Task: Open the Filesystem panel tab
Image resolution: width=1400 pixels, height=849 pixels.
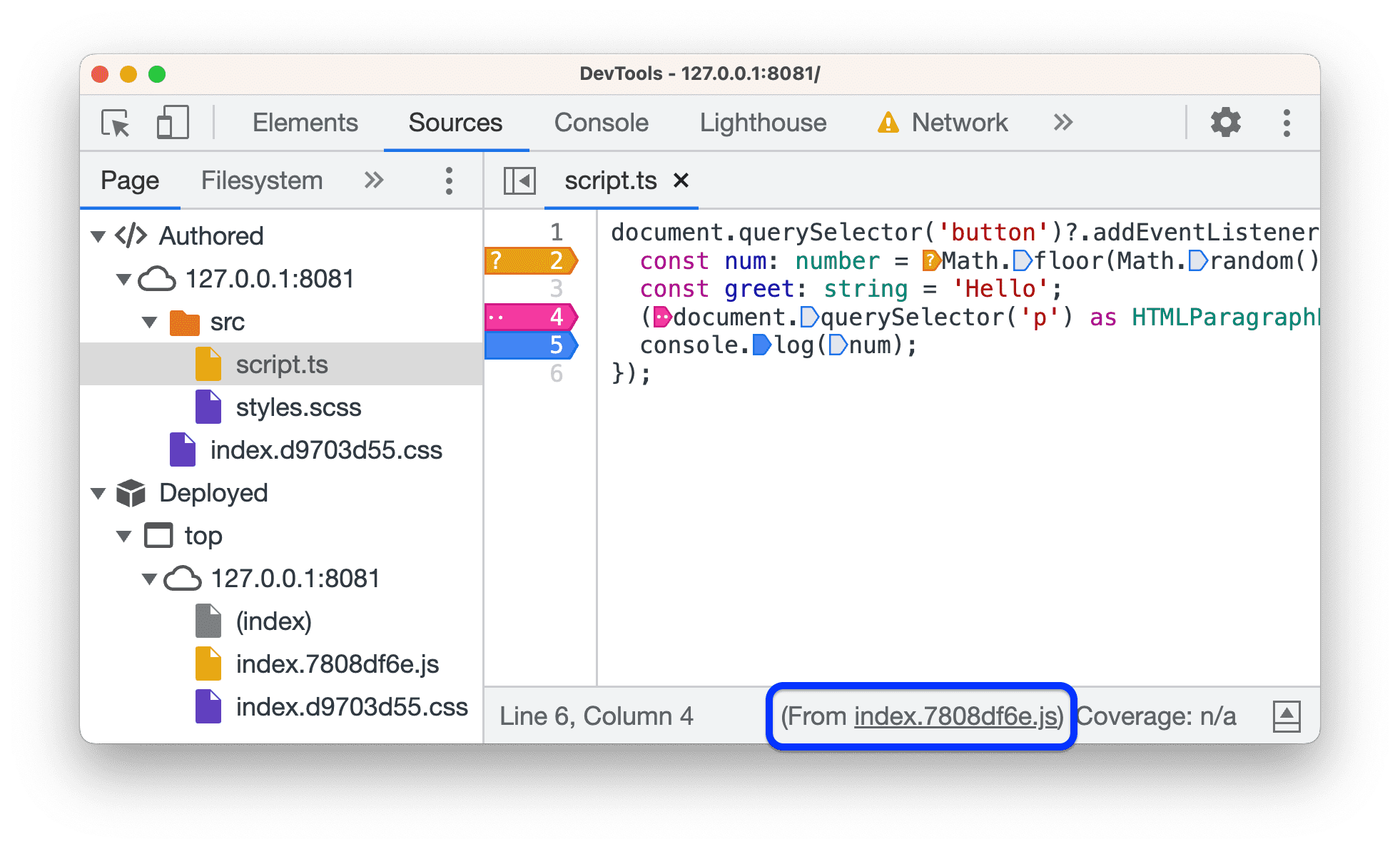Action: (234, 179)
